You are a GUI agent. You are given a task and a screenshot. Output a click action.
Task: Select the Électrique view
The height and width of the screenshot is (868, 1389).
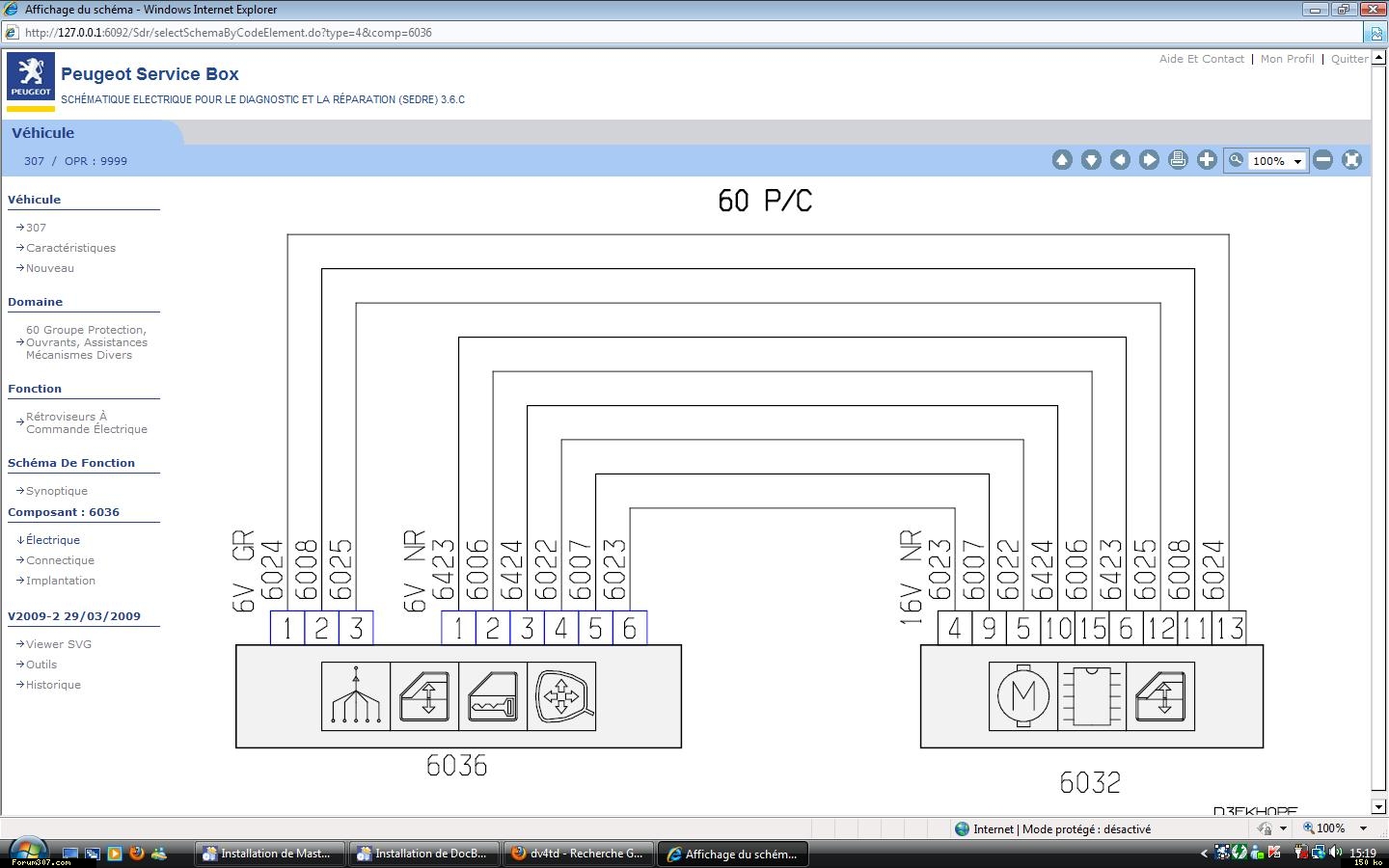pos(53,540)
